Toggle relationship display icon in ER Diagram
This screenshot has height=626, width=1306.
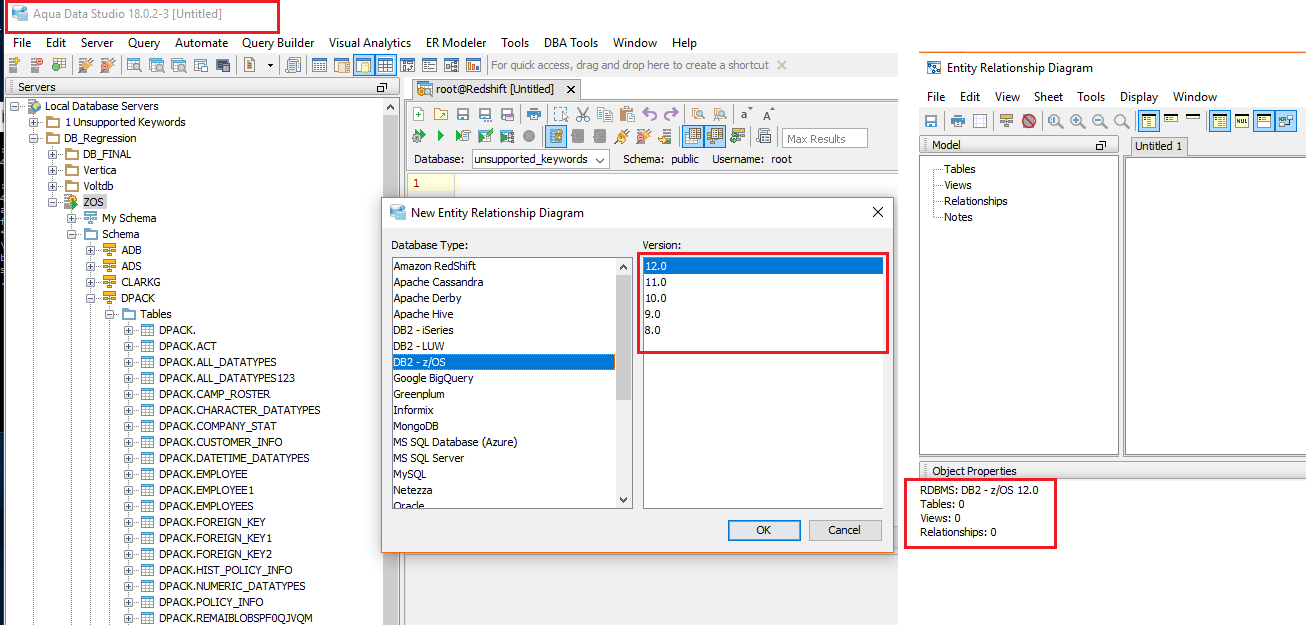(x=1286, y=121)
